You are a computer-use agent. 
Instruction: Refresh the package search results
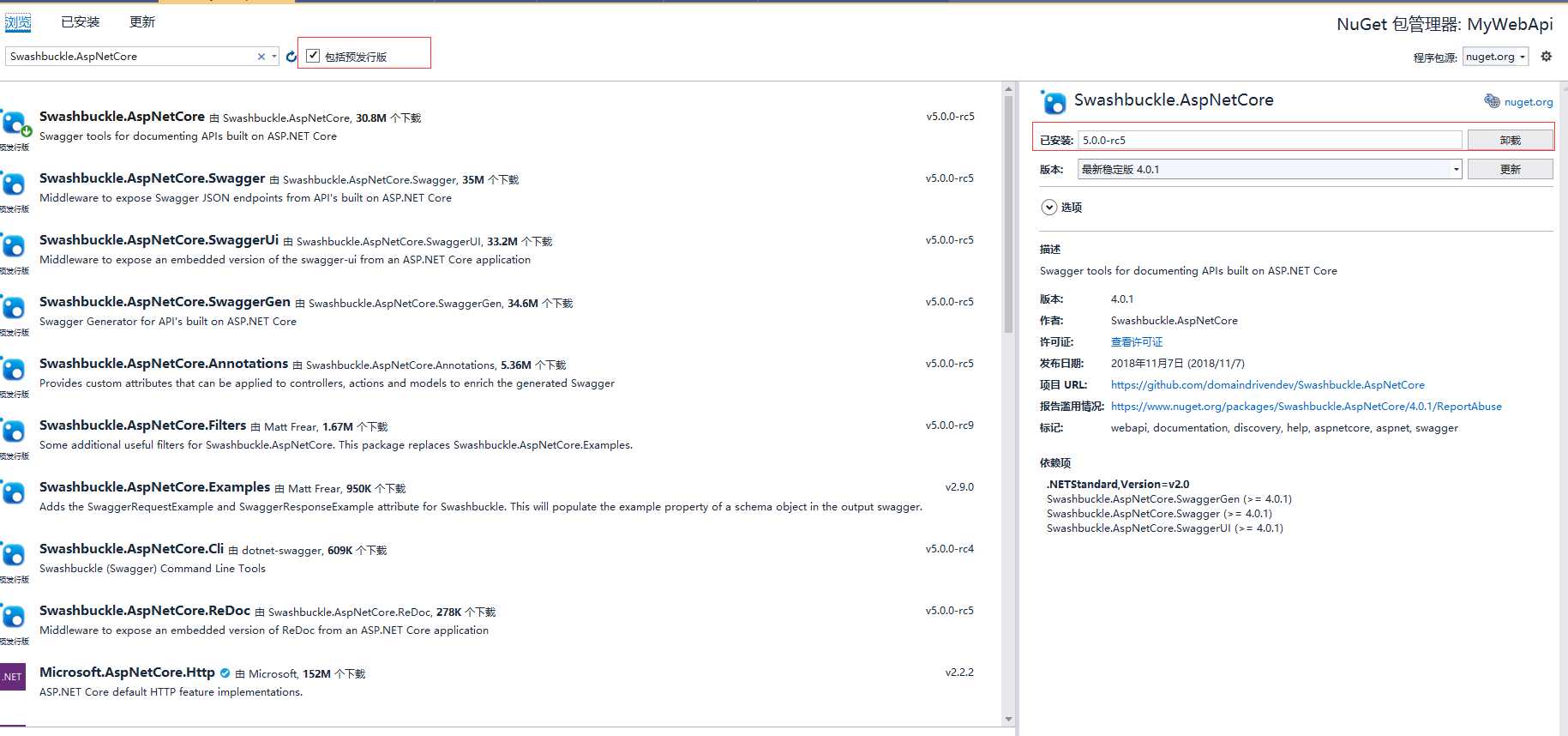click(x=291, y=57)
